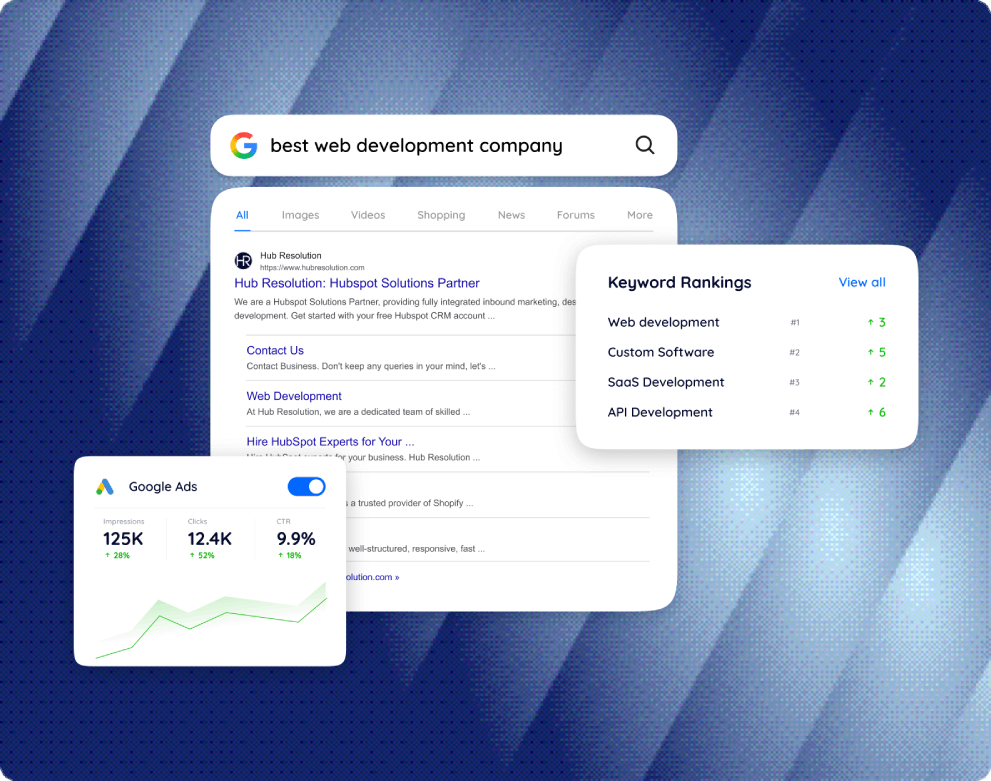
Task: Open Hub Resolution: Hubspot Solutions Partner result
Action: pos(357,283)
